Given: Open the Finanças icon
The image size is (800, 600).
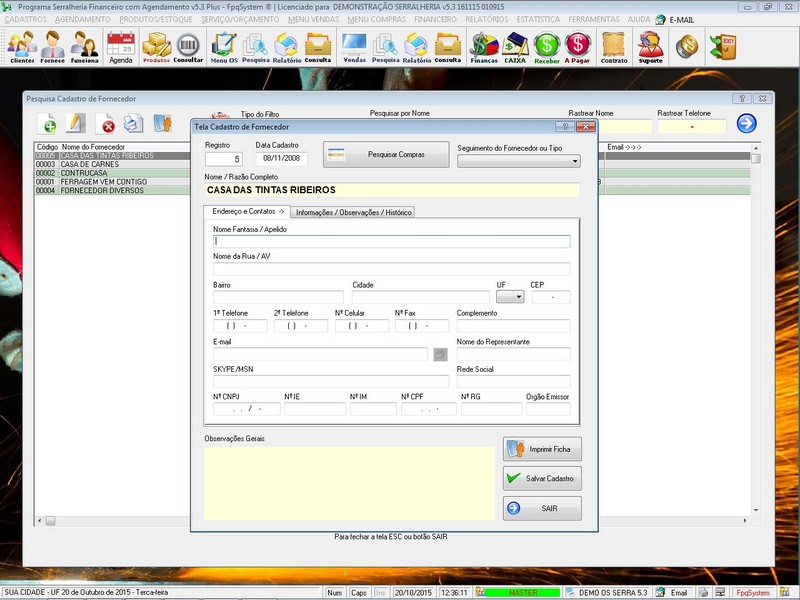Looking at the screenshot, I should coord(484,47).
